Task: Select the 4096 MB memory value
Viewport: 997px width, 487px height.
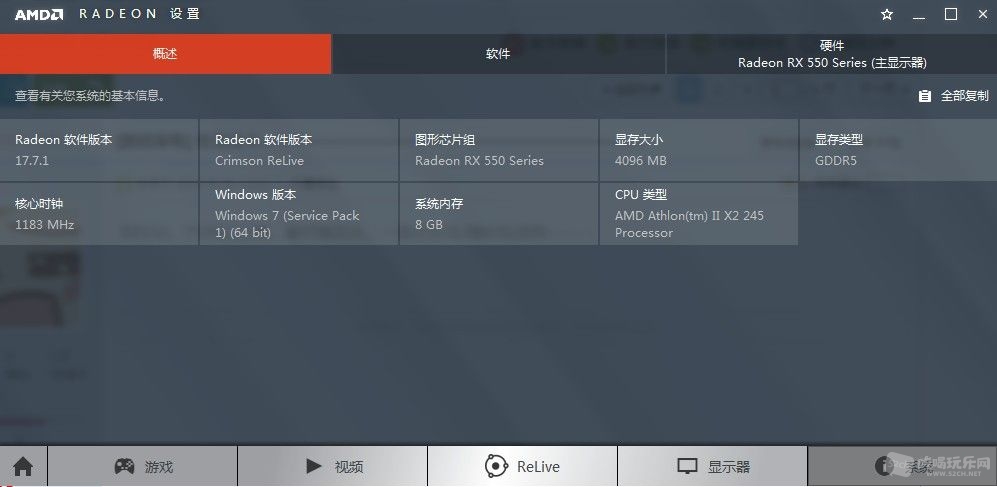Action: pyautogui.click(x=641, y=161)
